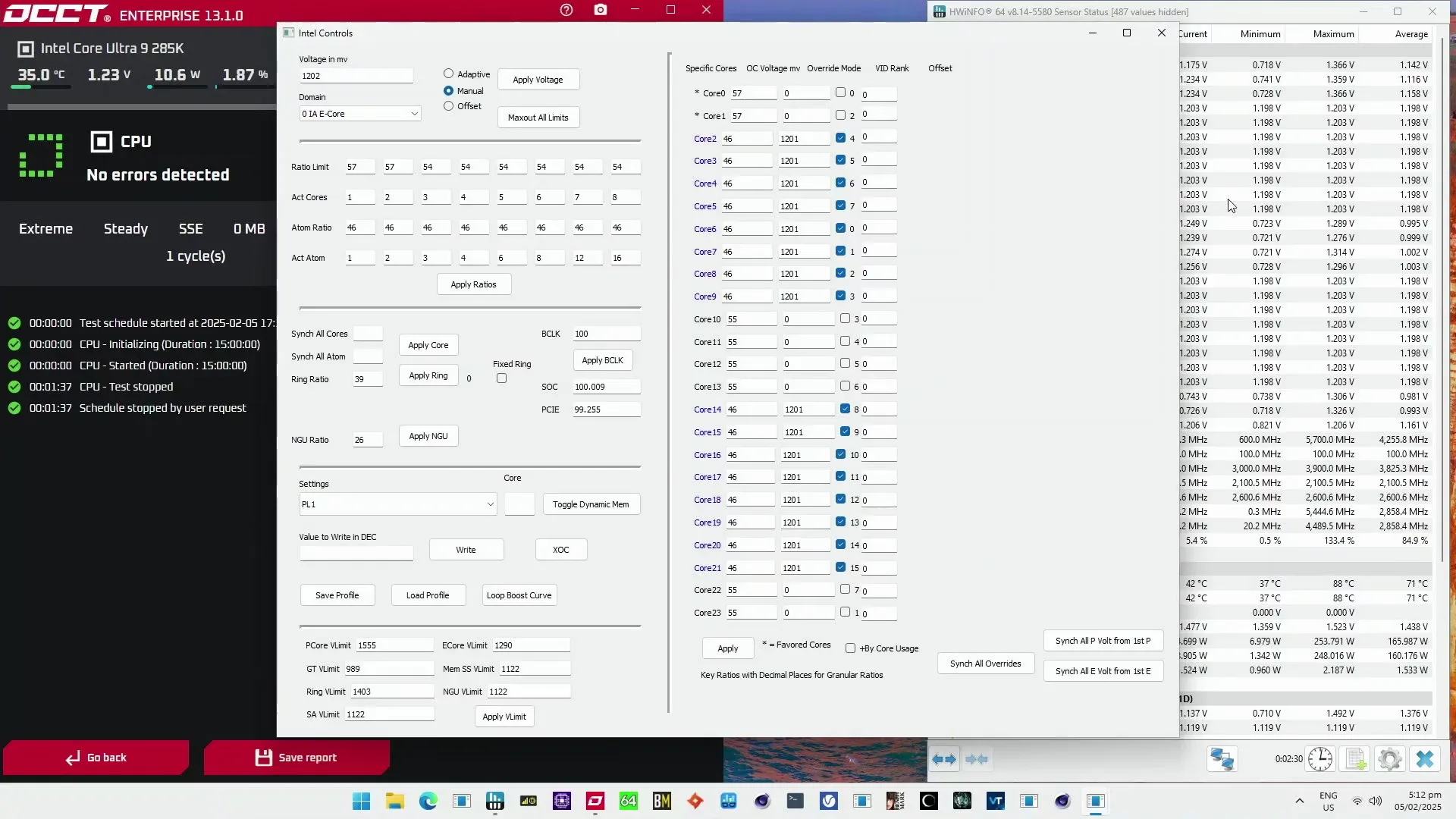The width and height of the screenshot is (1456, 819).
Task: Click Go back button in OCCT
Action: [96, 758]
